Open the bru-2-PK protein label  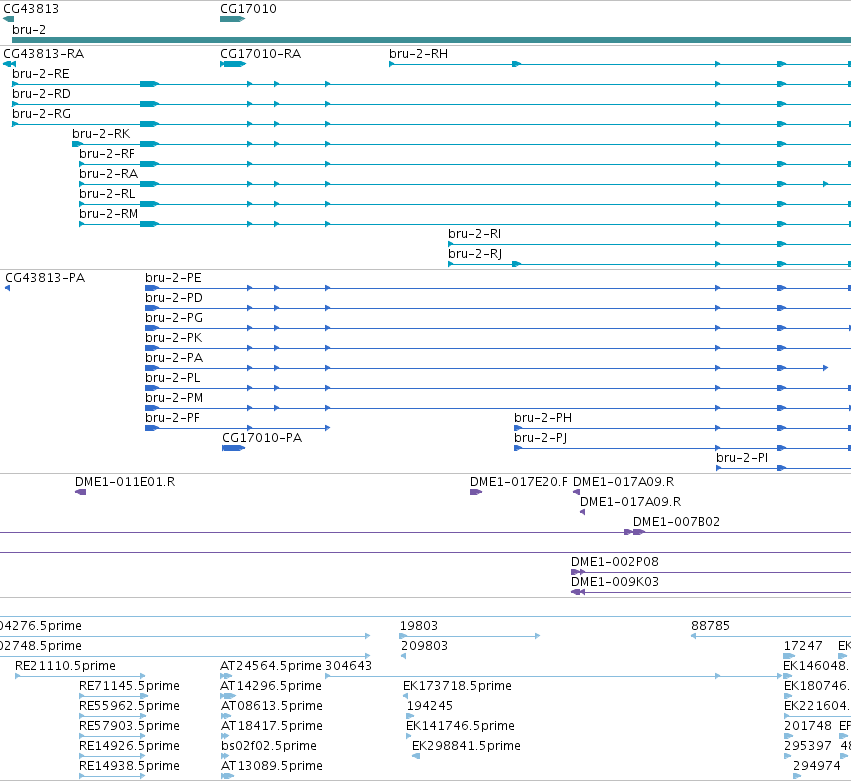174,338
